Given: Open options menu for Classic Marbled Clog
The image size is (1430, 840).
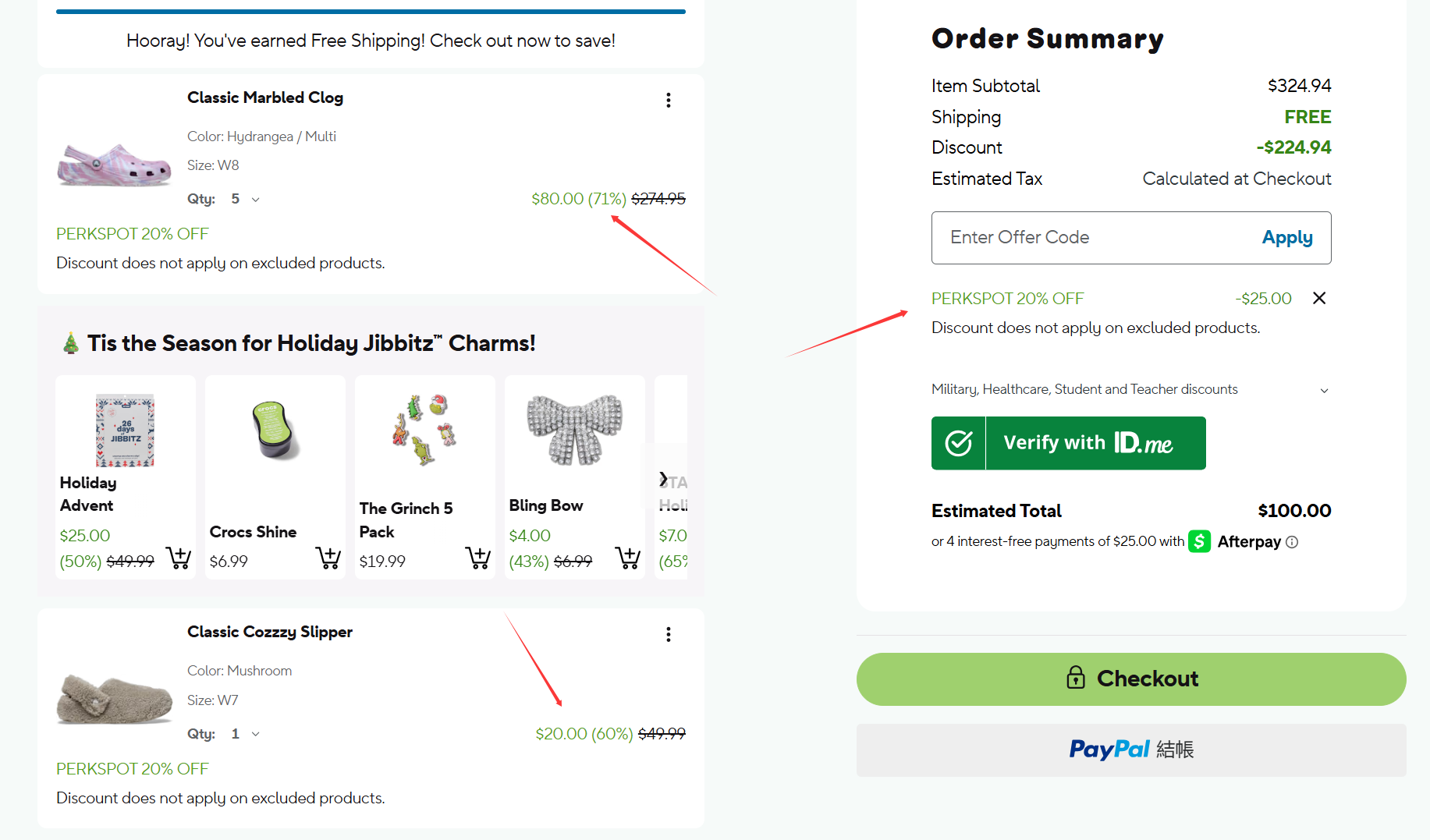Looking at the screenshot, I should pyautogui.click(x=668, y=100).
